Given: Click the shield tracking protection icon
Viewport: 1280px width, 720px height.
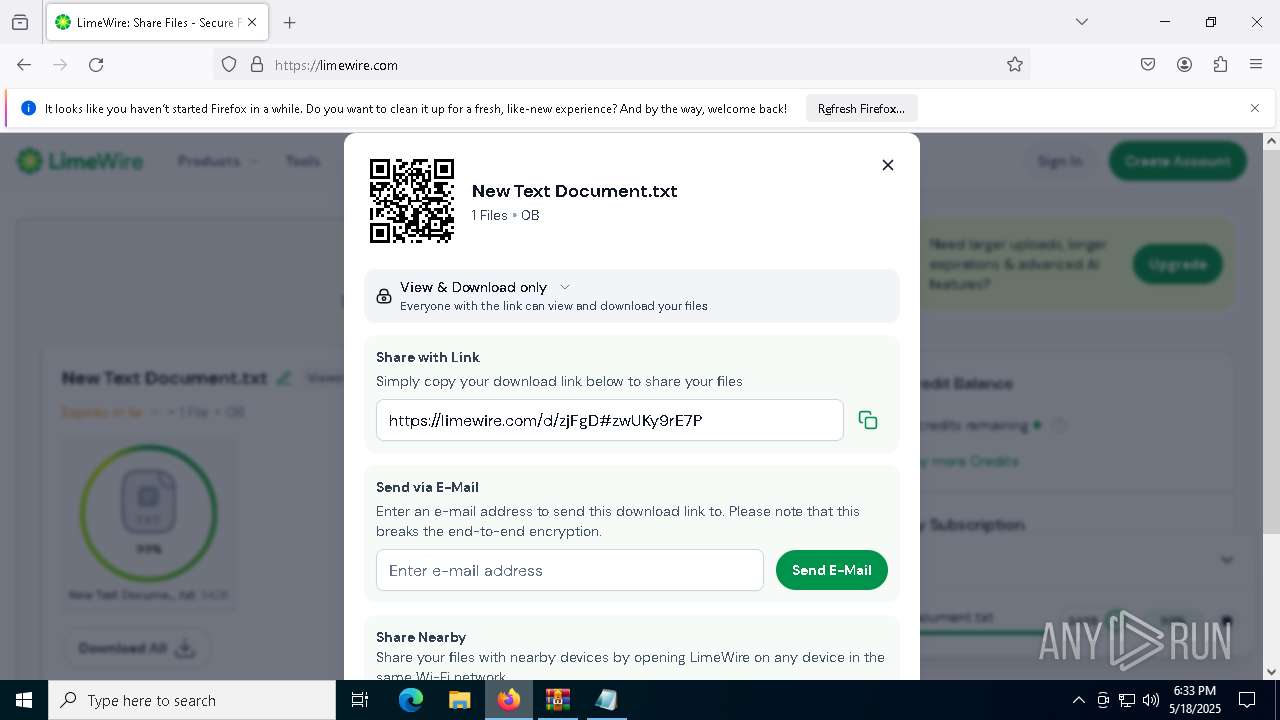Looking at the screenshot, I should (x=229, y=65).
